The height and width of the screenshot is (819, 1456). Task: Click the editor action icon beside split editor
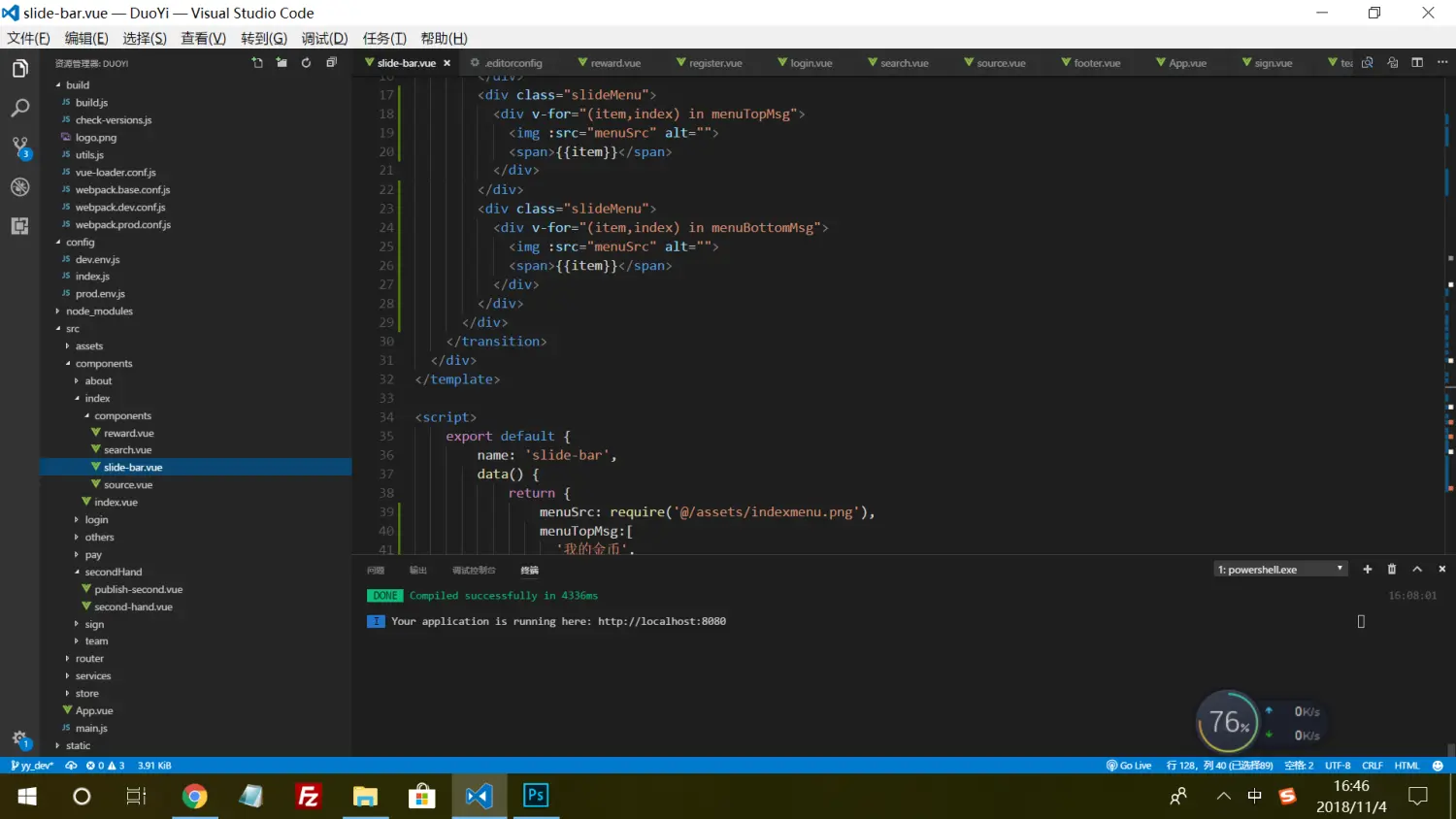[1392, 63]
